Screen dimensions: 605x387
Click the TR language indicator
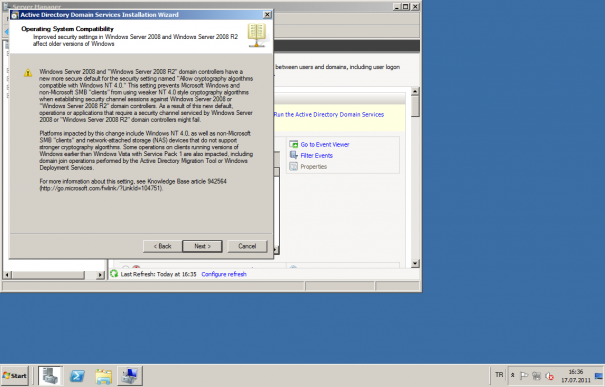[499, 375]
